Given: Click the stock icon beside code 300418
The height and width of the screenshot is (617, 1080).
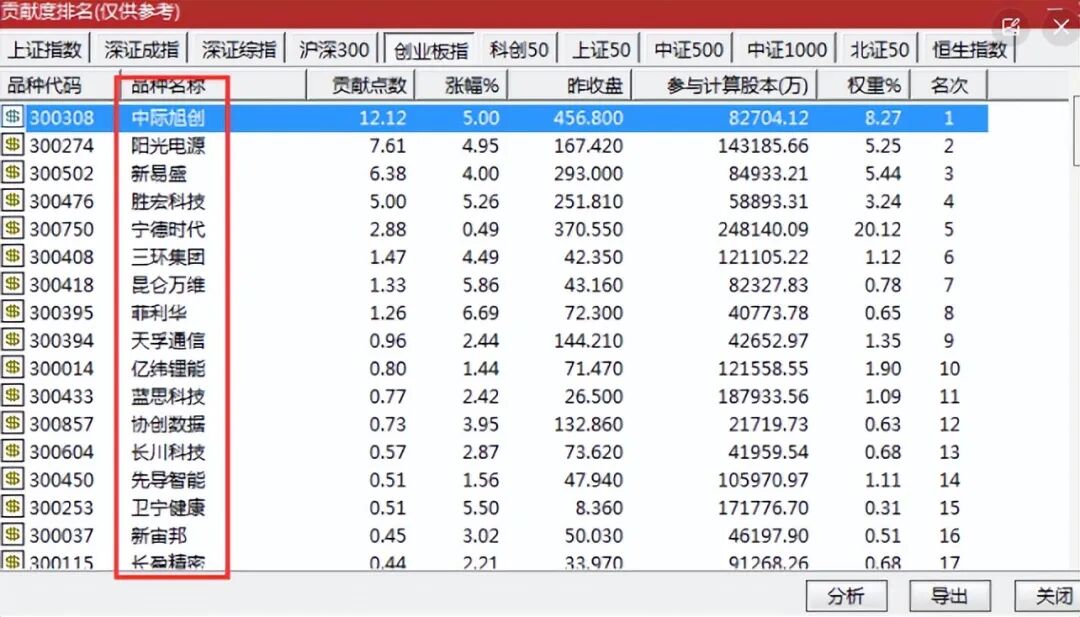Looking at the screenshot, I should (x=12, y=284).
